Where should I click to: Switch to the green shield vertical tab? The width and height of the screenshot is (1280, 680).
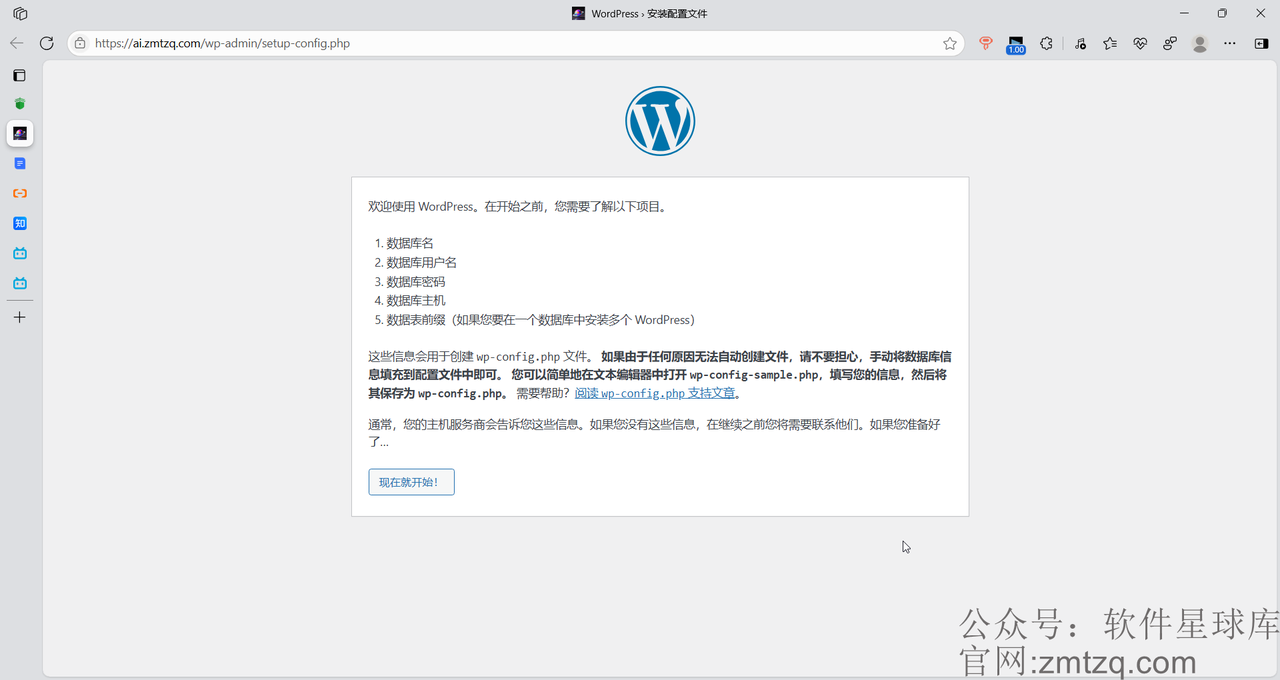click(19, 104)
